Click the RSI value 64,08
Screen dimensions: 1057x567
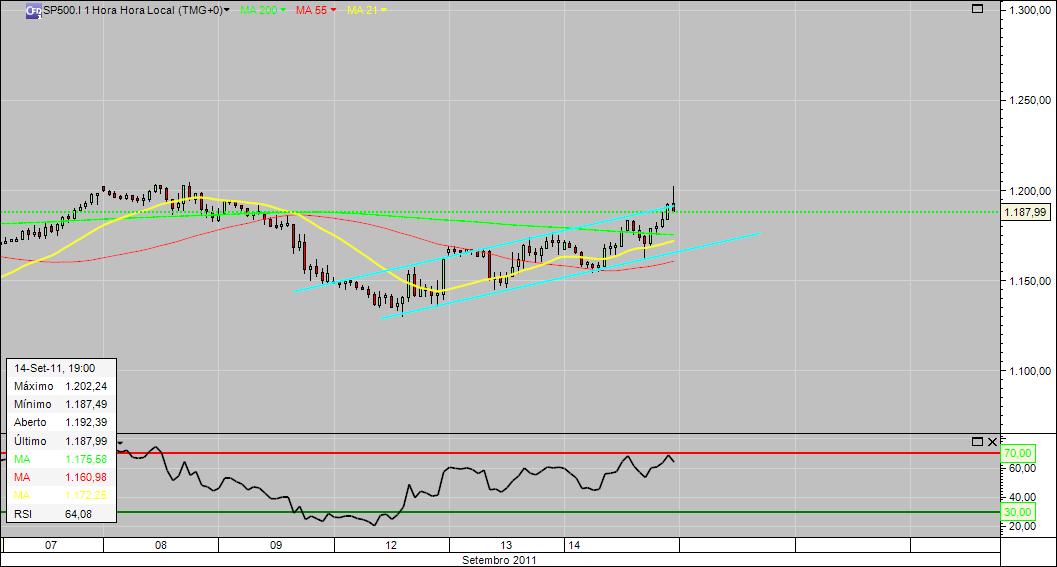tap(78, 514)
